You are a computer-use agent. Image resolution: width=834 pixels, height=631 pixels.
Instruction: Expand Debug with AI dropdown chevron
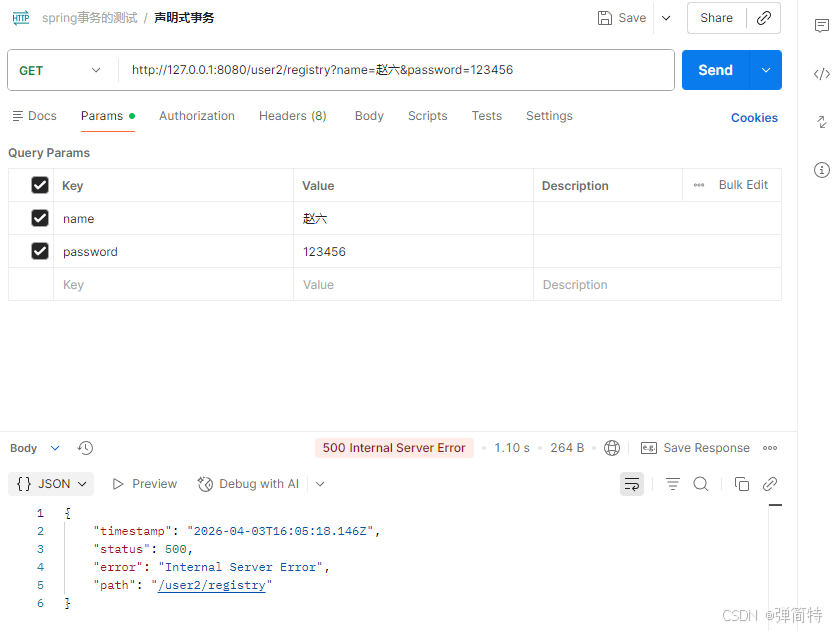320,484
